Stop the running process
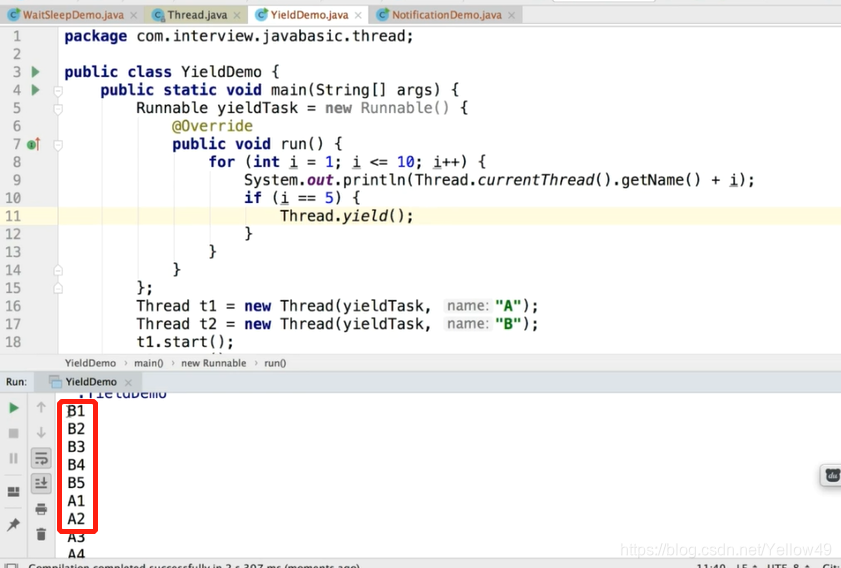841x568 pixels. 14,433
